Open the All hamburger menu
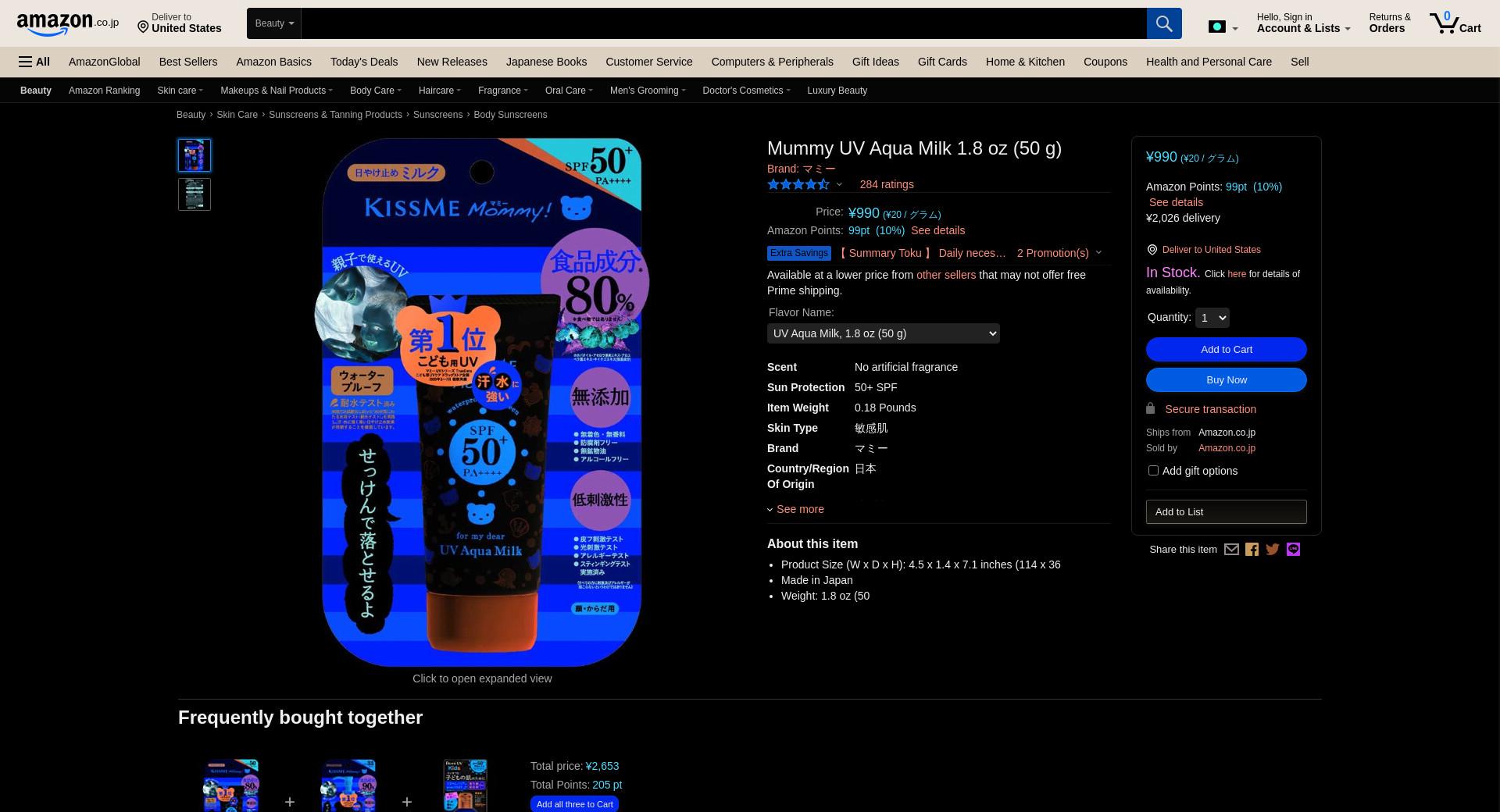Image resolution: width=1500 pixels, height=812 pixels. click(34, 62)
